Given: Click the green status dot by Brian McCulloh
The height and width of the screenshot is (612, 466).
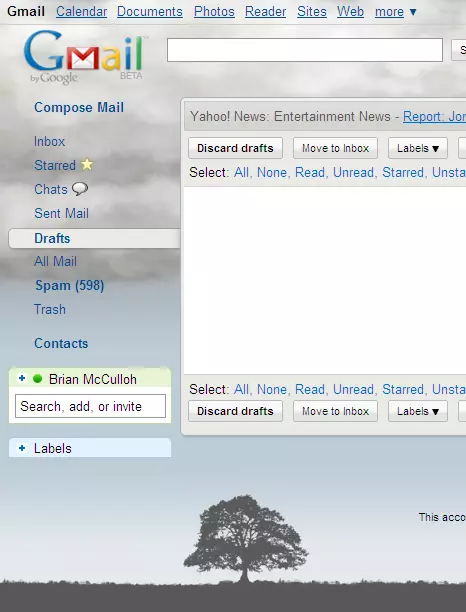Looking at the screenshot, I should click(x=37, y=379).
